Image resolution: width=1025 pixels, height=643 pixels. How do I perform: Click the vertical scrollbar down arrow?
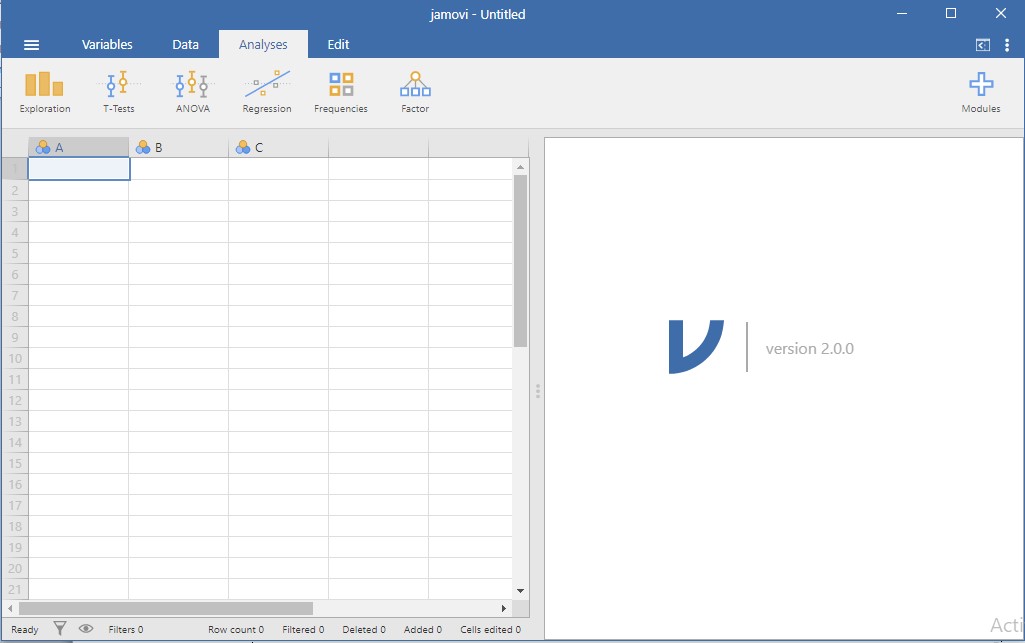[520, 591]
